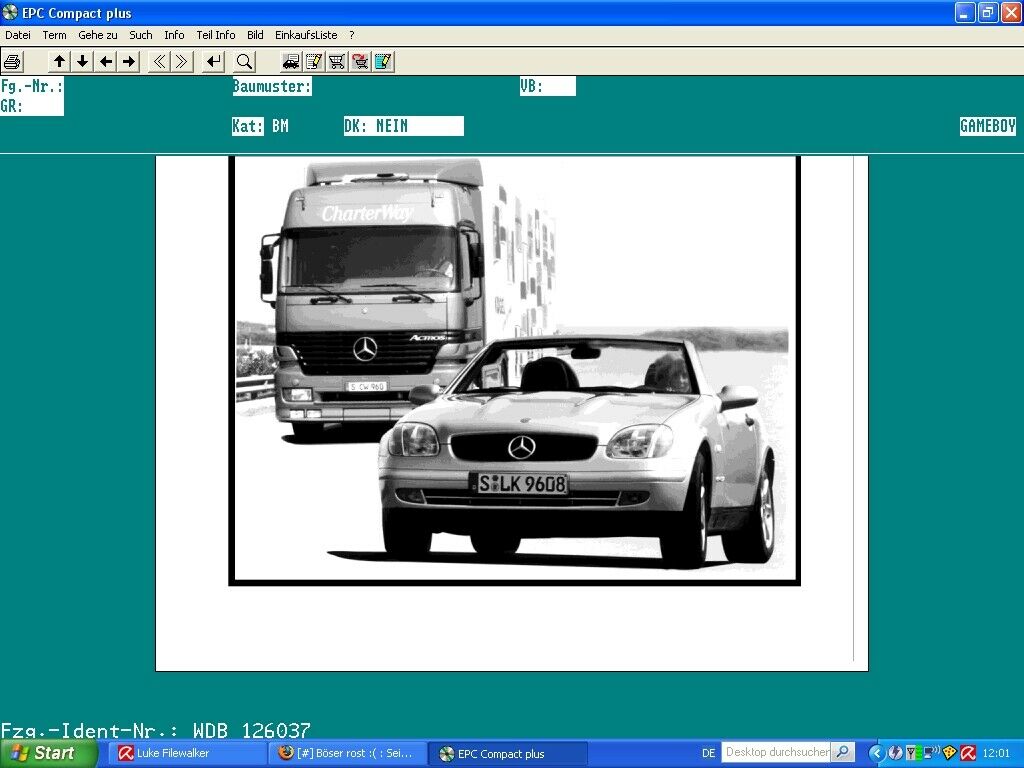Click EPC Compact plus taskbar button
Image resolution: width=1024 pixels, height=768 pixels.
click(x=507, y=753)
